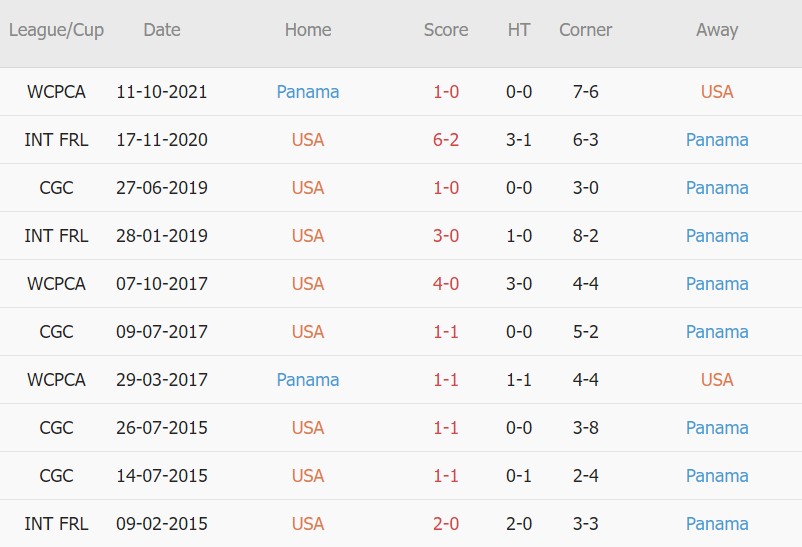Click the Score column header
This screenshot has width=802, height=547.
pos(446,30)
